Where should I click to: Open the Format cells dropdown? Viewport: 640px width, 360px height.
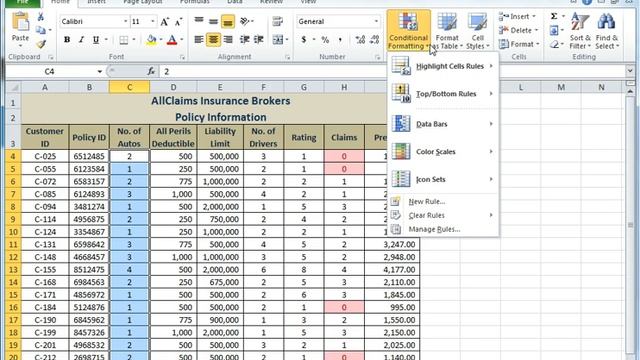(x=519, y=44)
